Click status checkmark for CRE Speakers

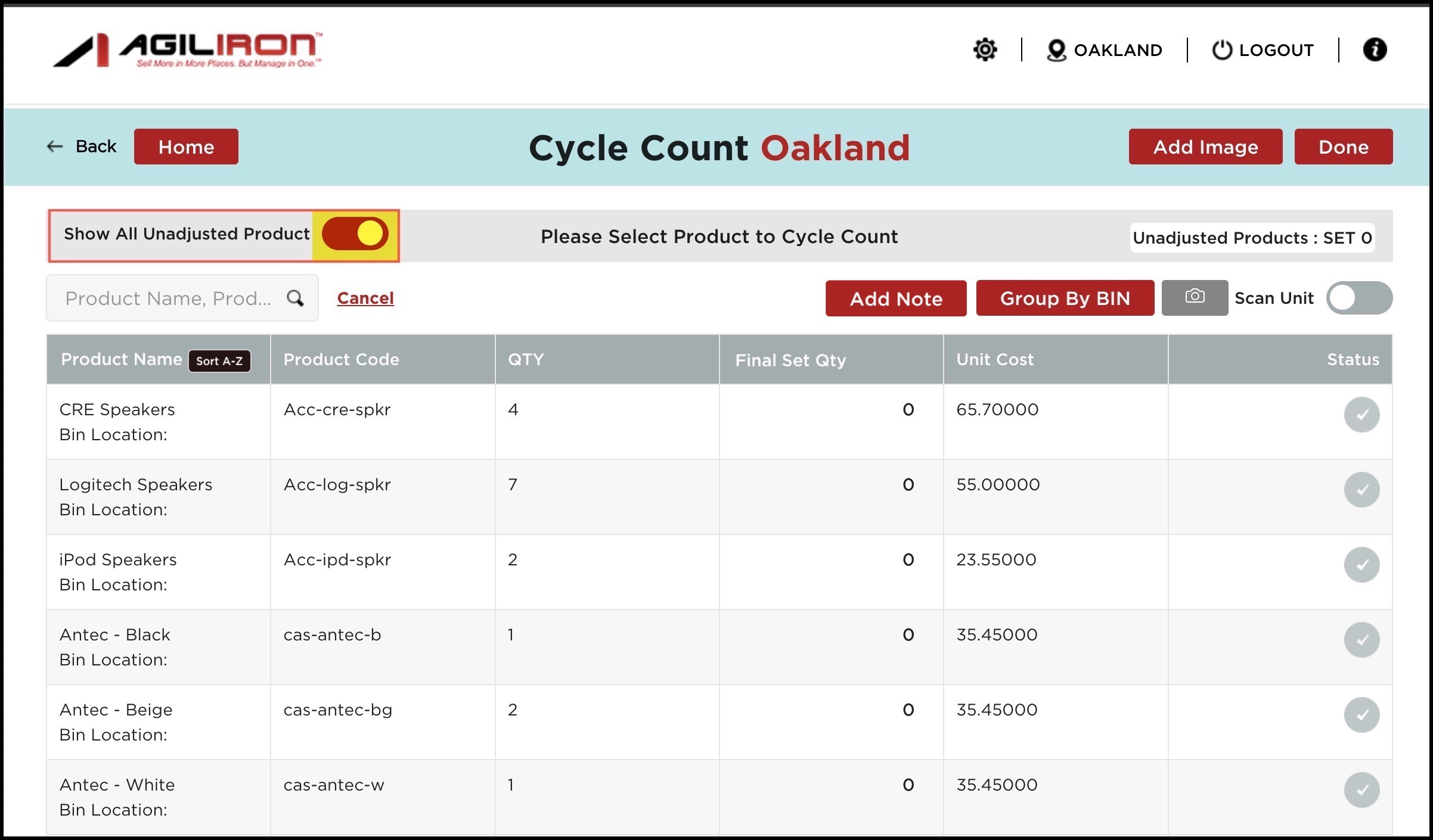(x=1361, y=415)
